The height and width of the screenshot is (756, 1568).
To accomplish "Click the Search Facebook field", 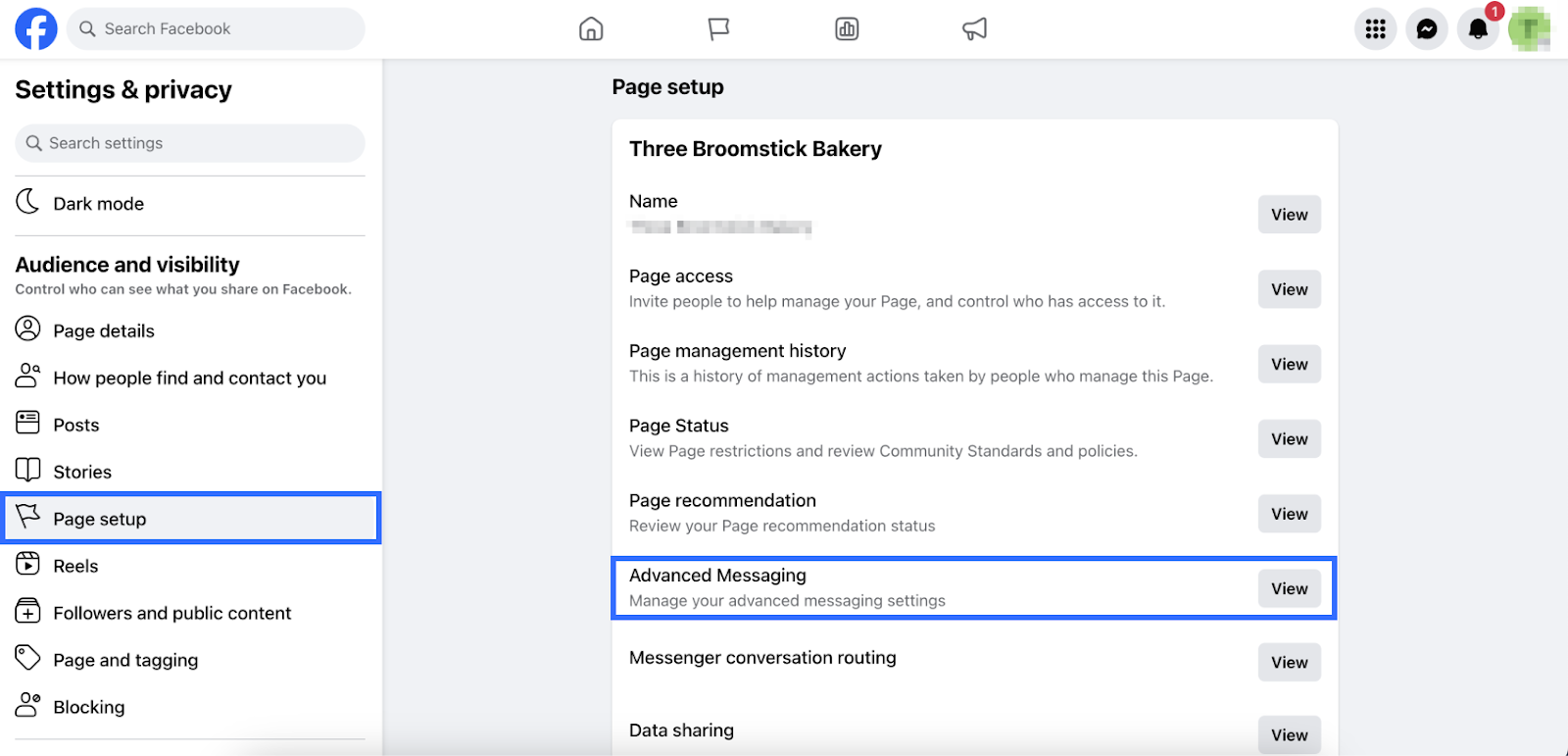I will [x=216, y=29].
